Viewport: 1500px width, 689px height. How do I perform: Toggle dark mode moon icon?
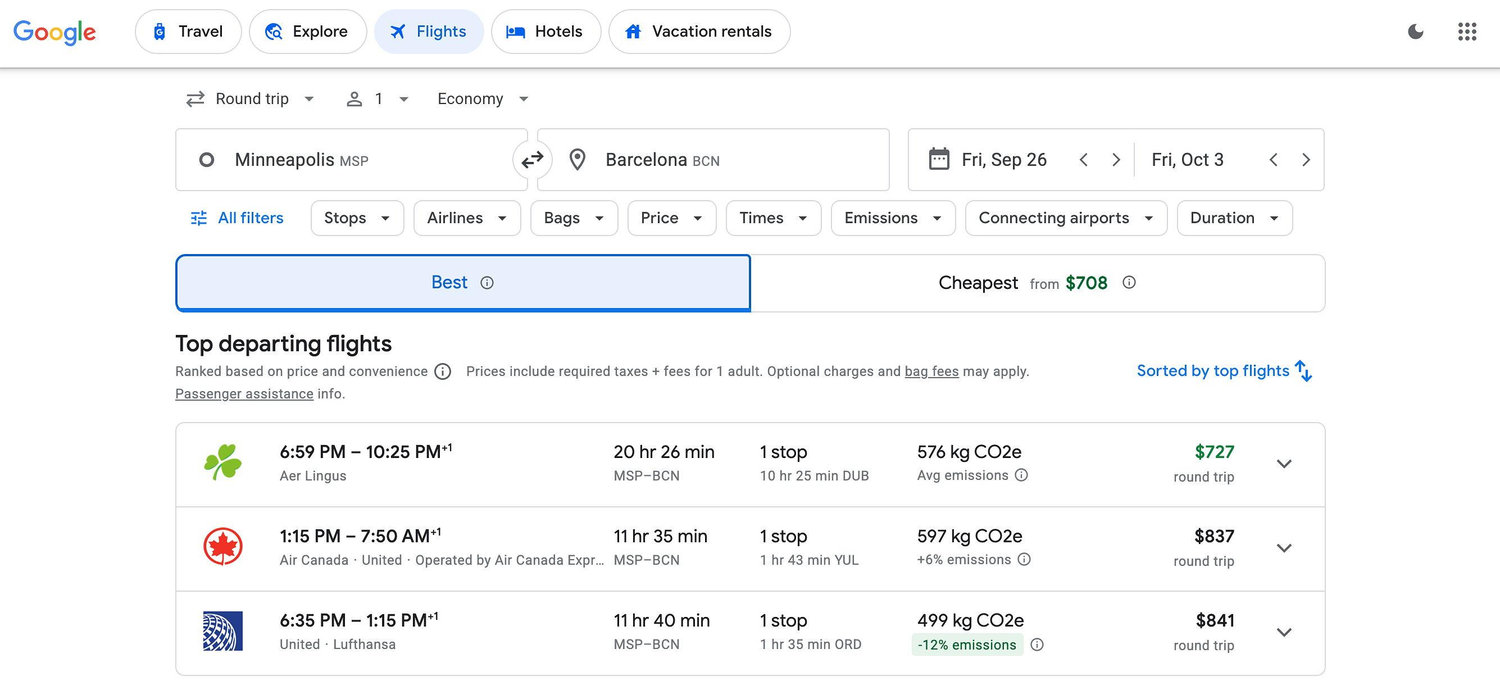coord(1415,32)
